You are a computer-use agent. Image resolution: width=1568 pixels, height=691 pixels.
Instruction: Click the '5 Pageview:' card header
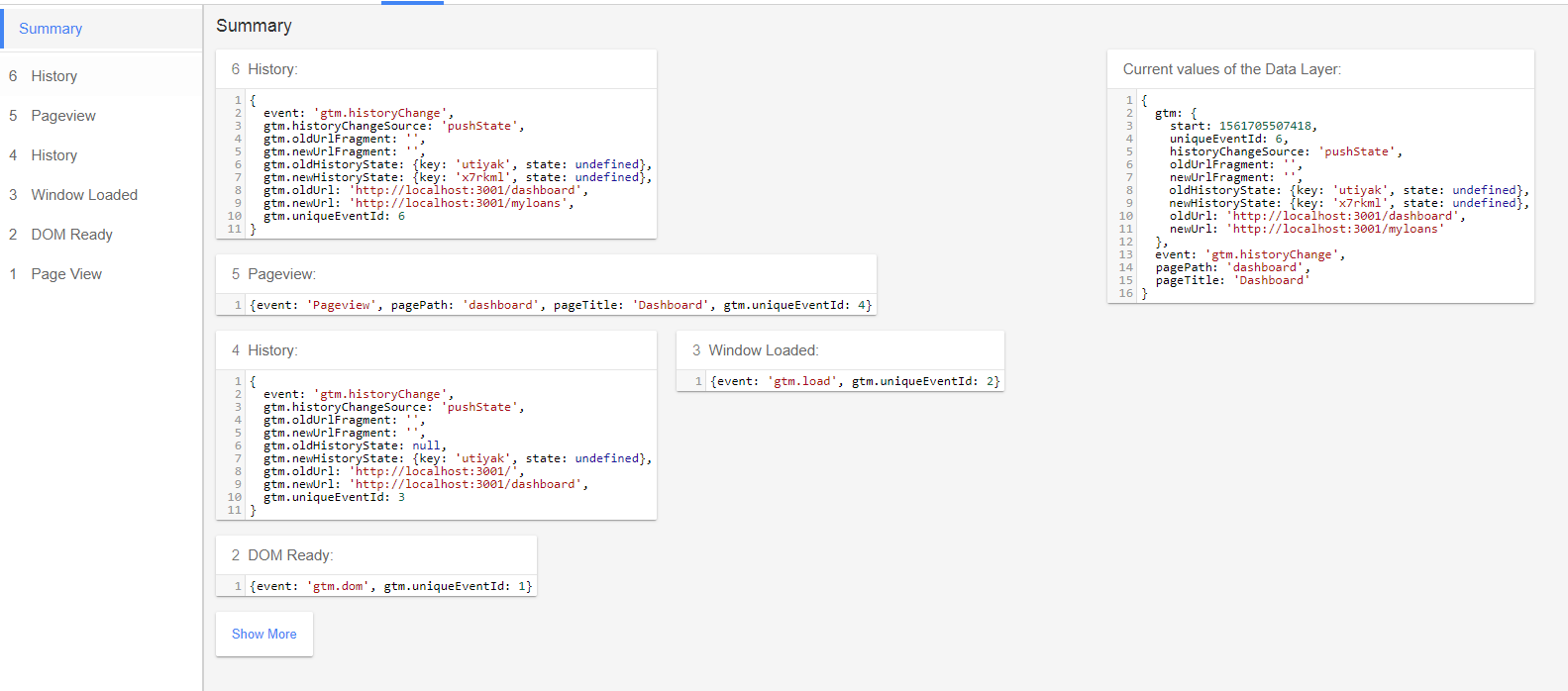pyautogui.click(x=546, y=274)
